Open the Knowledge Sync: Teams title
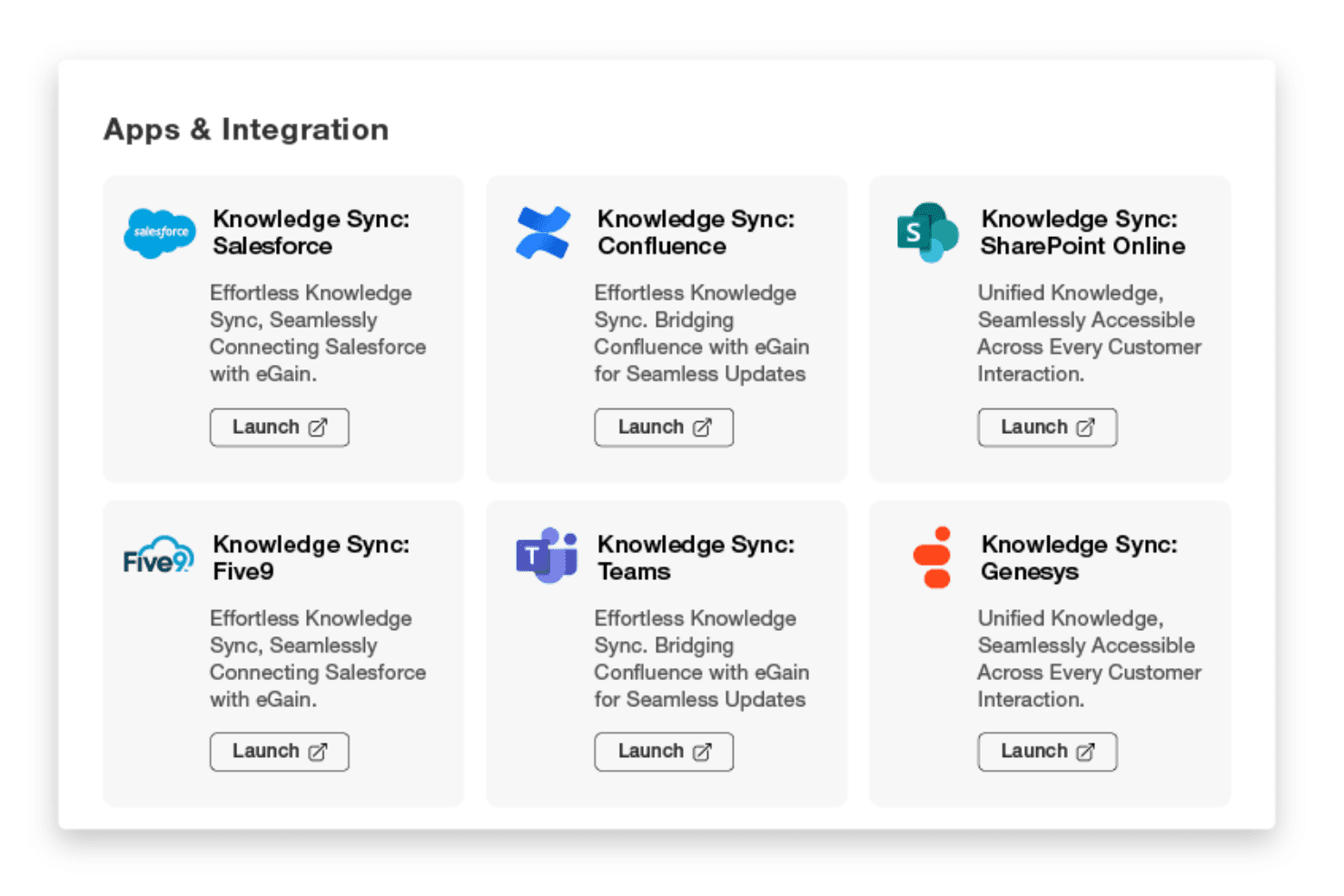Screen dimensions: 1344x896 [696, 557]
